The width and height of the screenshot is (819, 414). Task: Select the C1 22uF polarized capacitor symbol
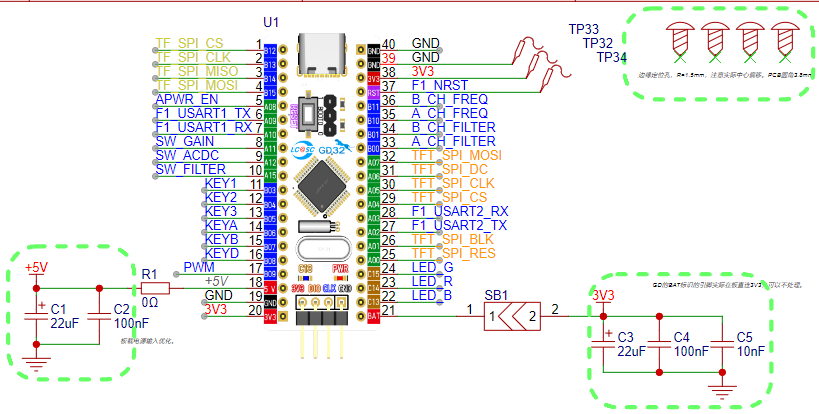coord(36,316)
